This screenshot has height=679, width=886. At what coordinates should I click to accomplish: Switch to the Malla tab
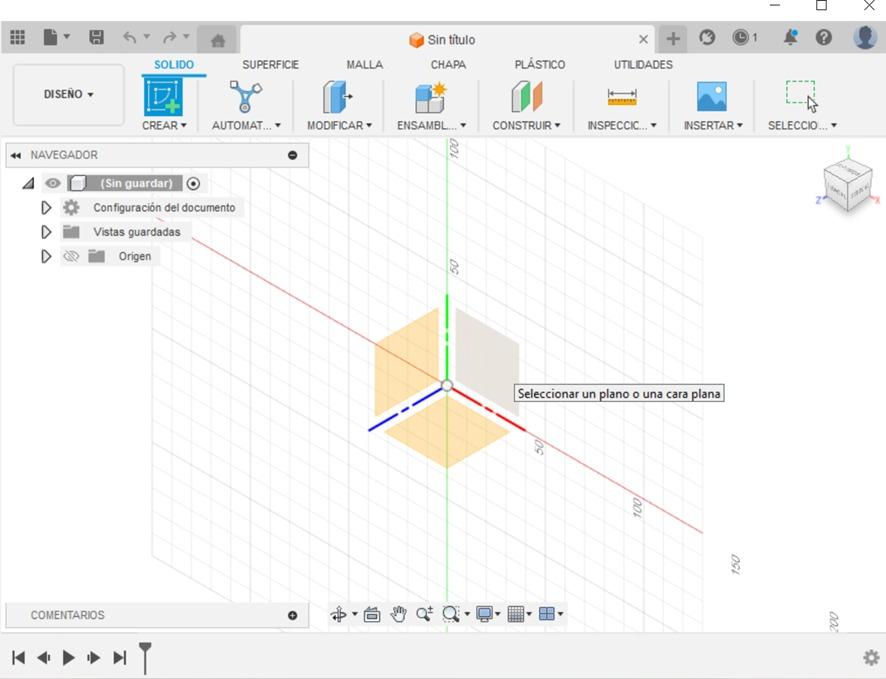(364, 65)
